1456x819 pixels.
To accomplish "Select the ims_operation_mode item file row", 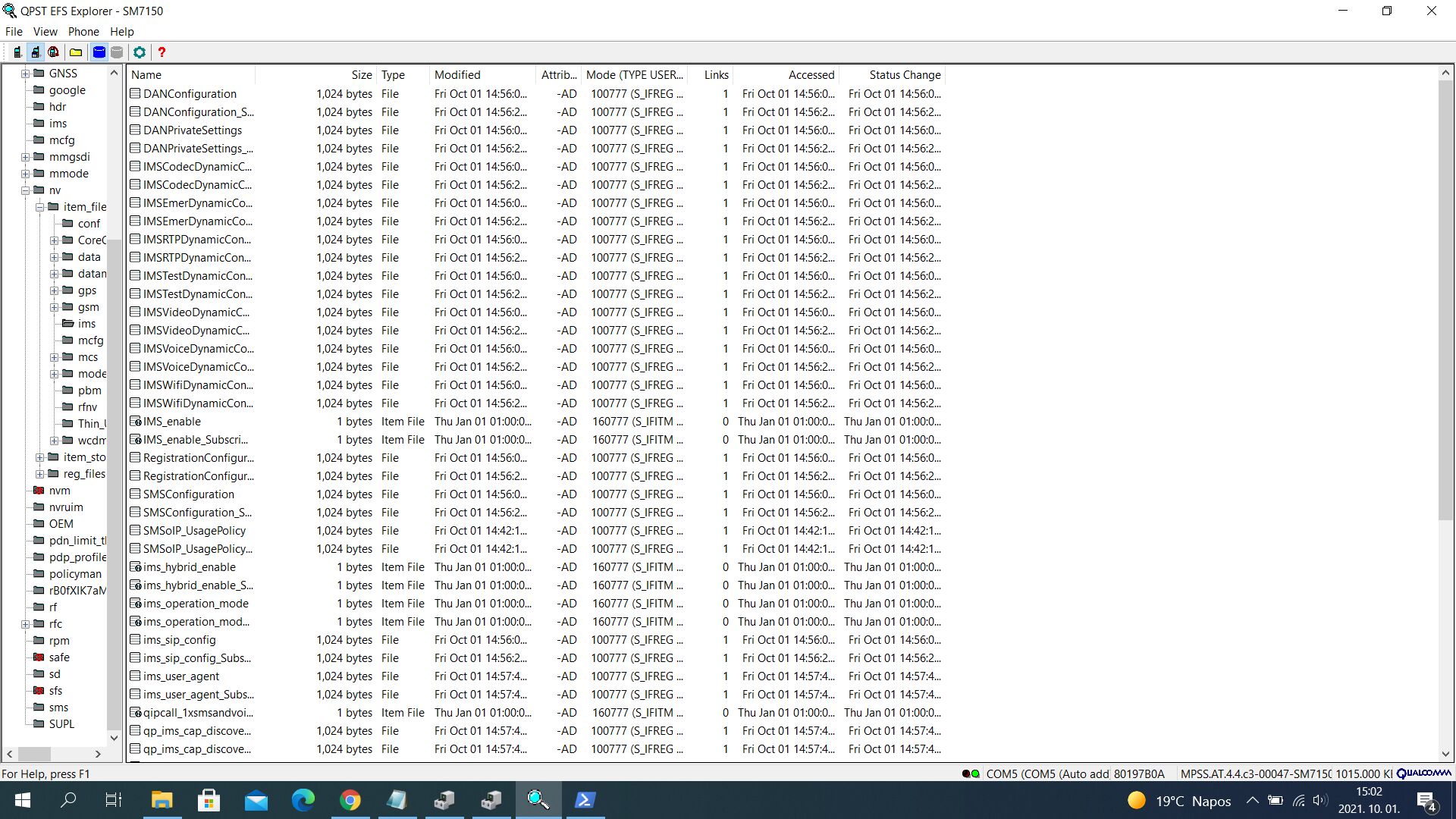I will click(x=535, y=604).
